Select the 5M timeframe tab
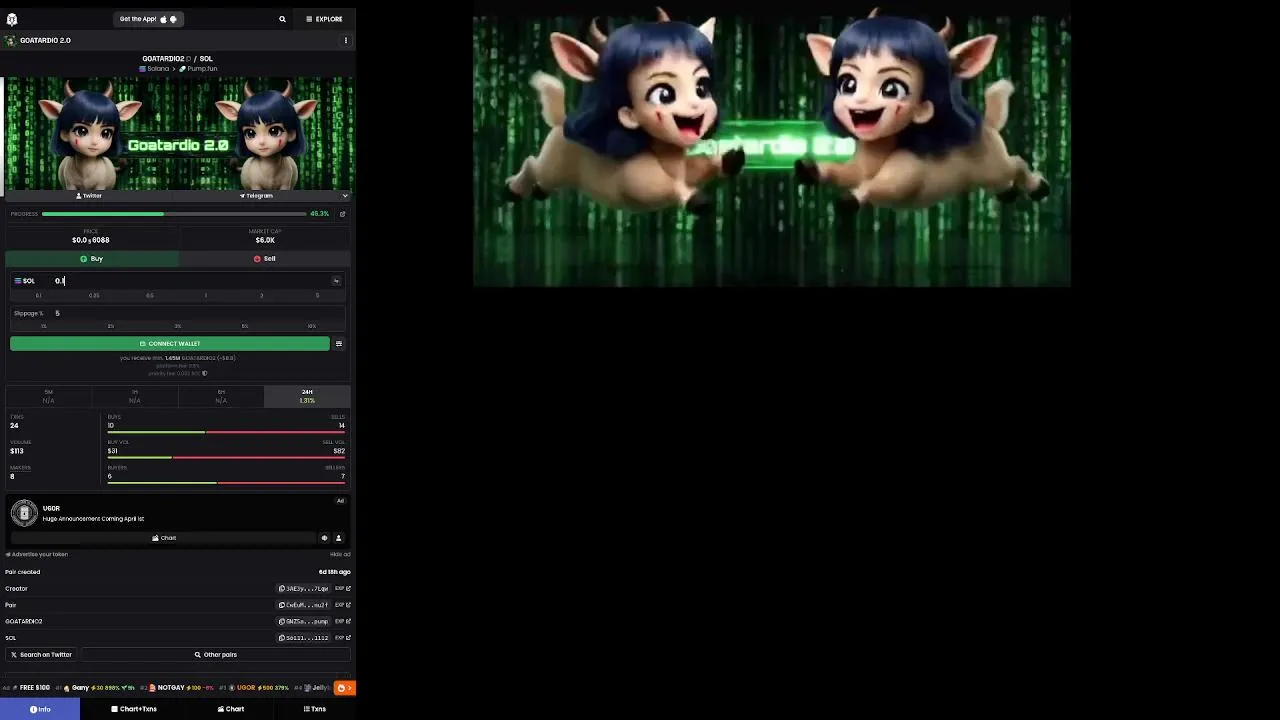The height and width of the screenshot is (720, 1280). [x=48, y=396]
